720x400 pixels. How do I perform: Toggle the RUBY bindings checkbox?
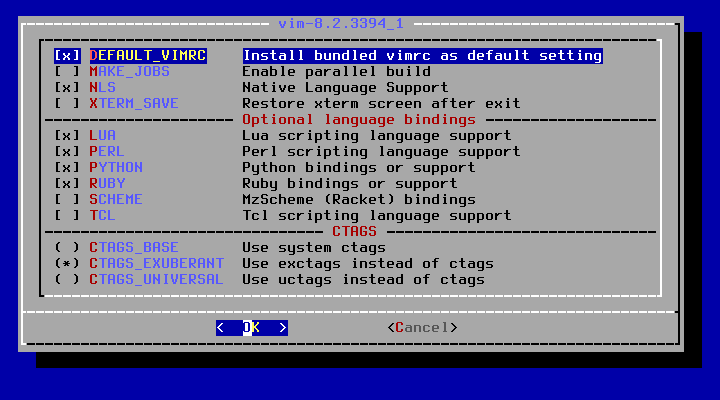click(x=67, y=184)
